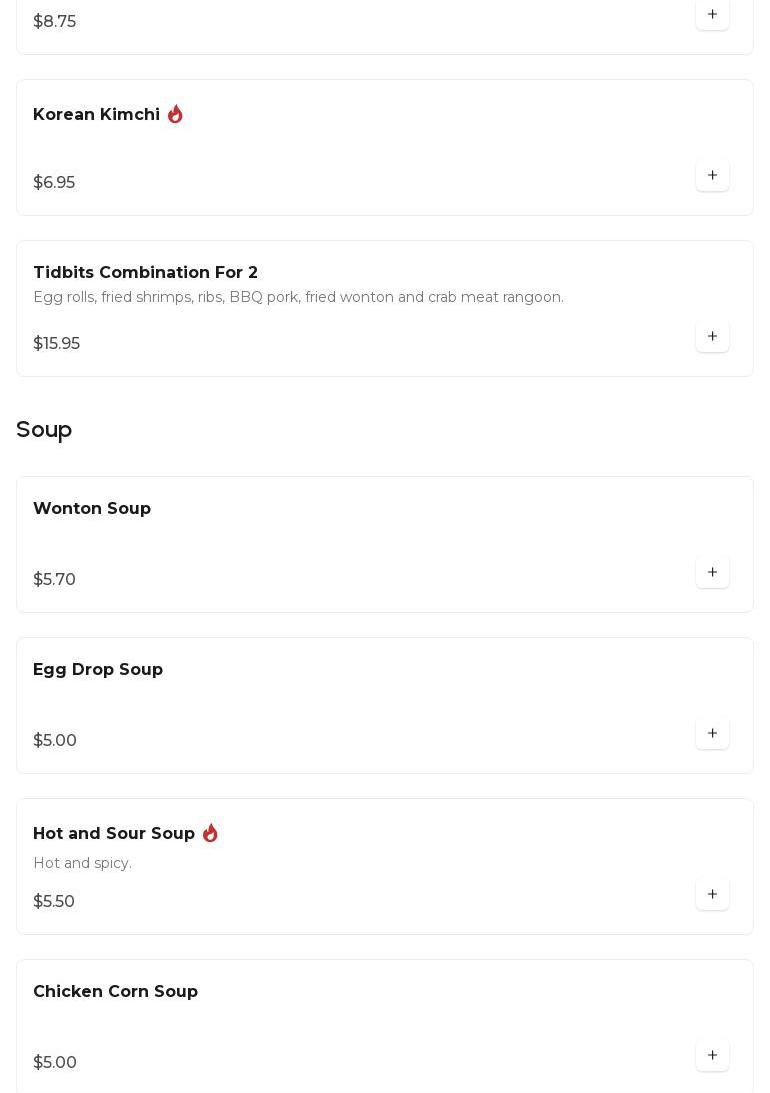Open Tidbits Combination For 2 details

(x=145, y=273)
